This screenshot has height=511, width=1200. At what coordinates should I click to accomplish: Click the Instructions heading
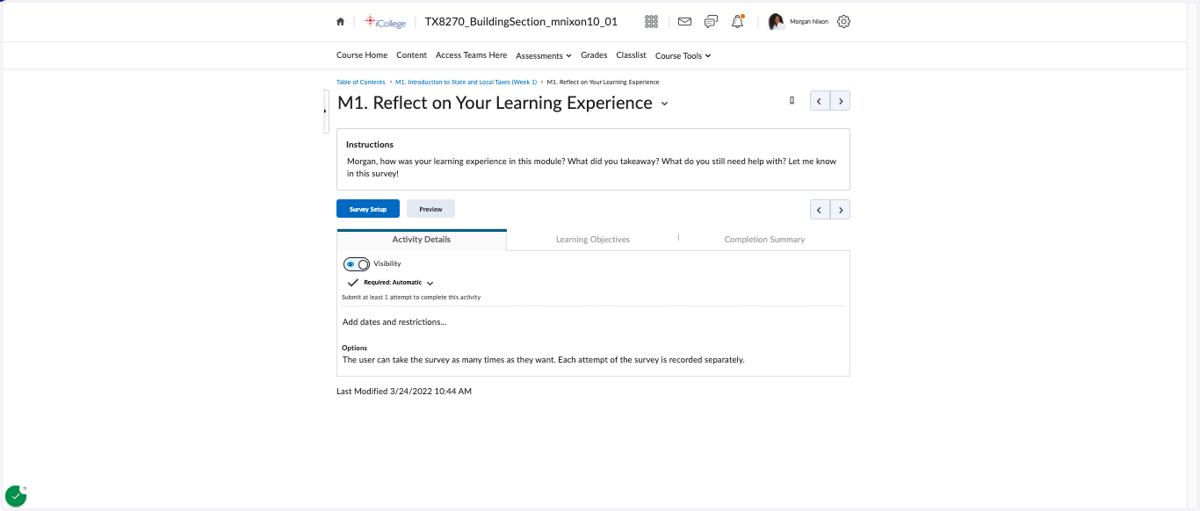click(370, 144)
